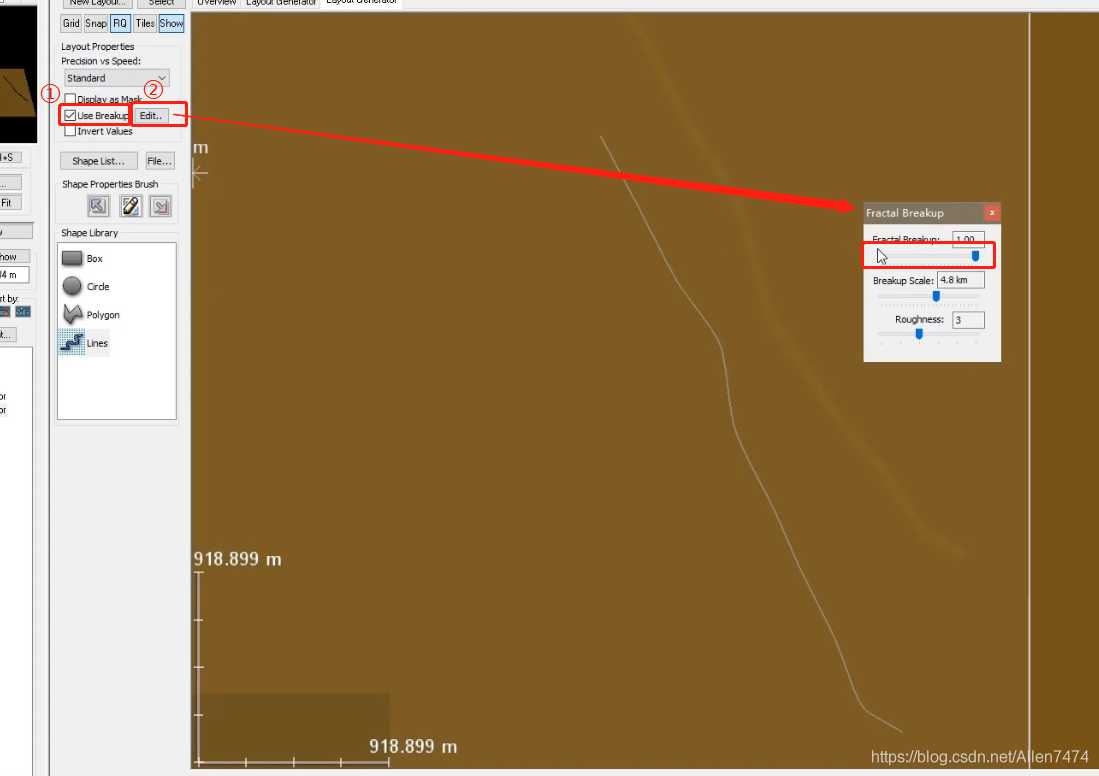This screenshot has width=1099, height=776.
Task: Choose the third shape properties brush icon
Action: pos(161,206)
